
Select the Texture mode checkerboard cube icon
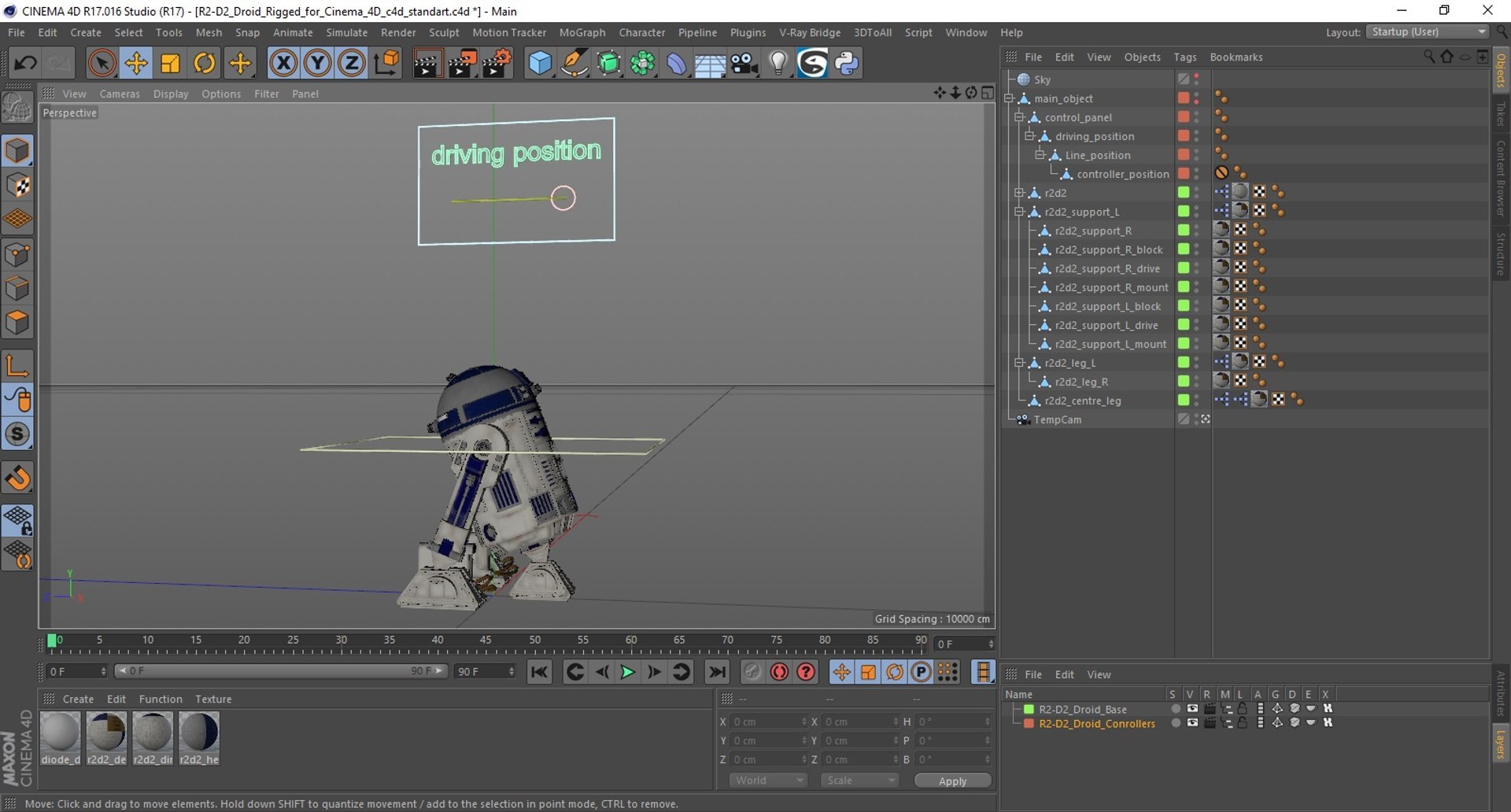click(17, 185)
